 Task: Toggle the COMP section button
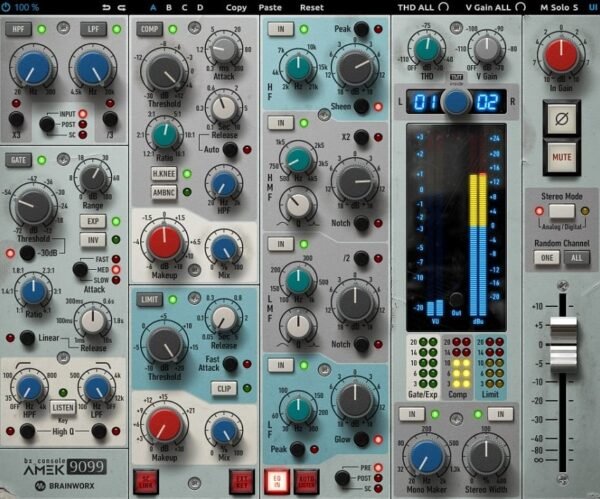tap(149, 29)
